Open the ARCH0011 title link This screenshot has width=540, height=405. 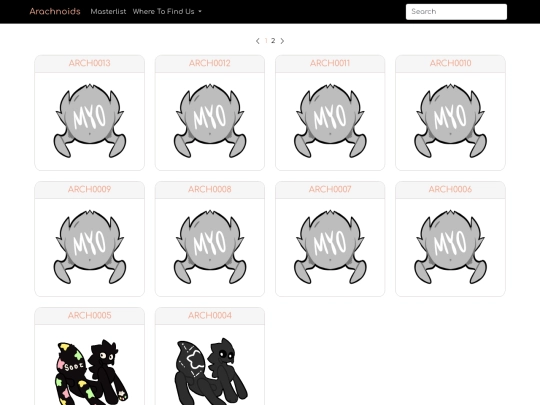click(x=330, y=63)
